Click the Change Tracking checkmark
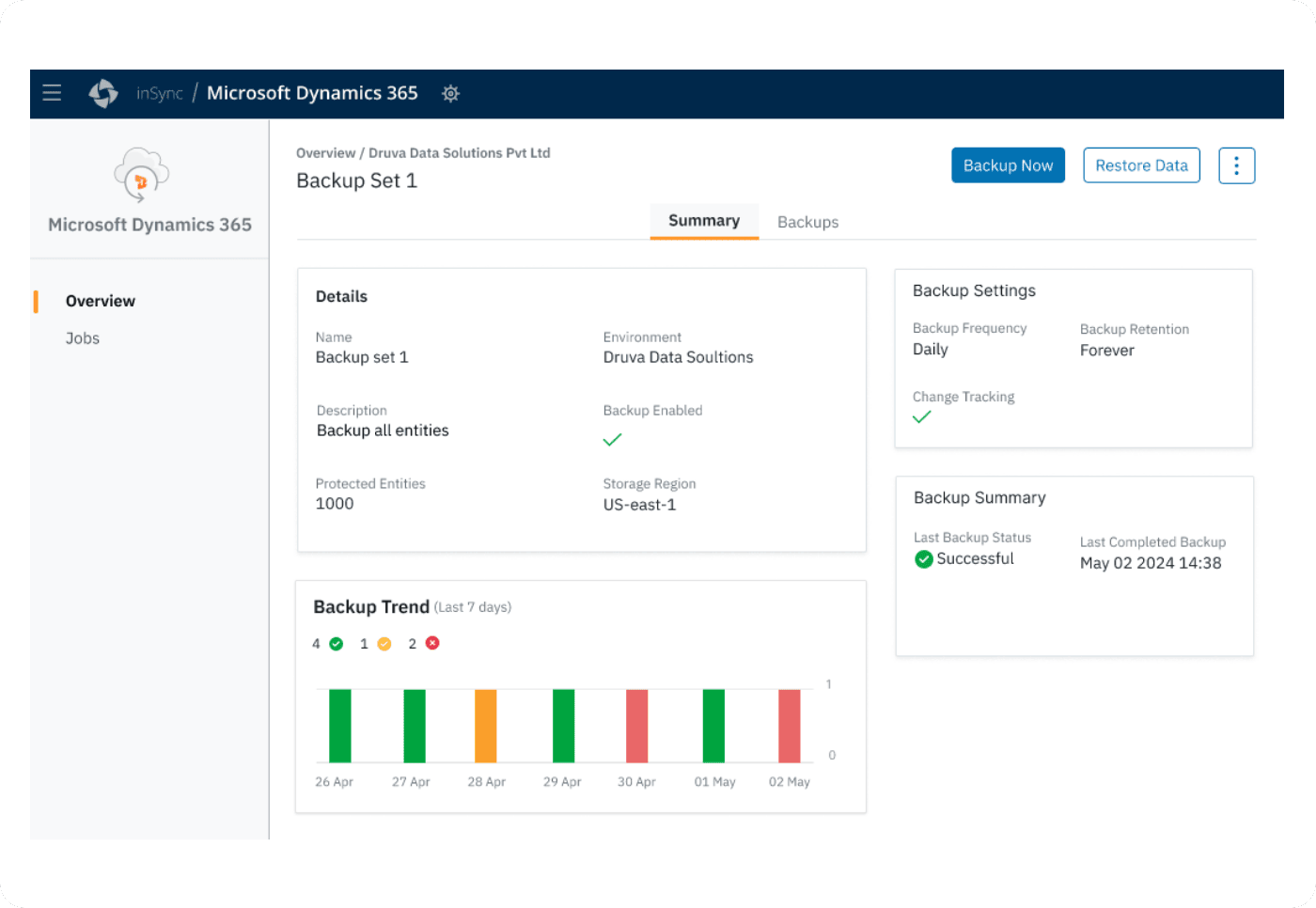This screenshot has width=1316, height=908. pyautogui.click(x=922, y=417)
